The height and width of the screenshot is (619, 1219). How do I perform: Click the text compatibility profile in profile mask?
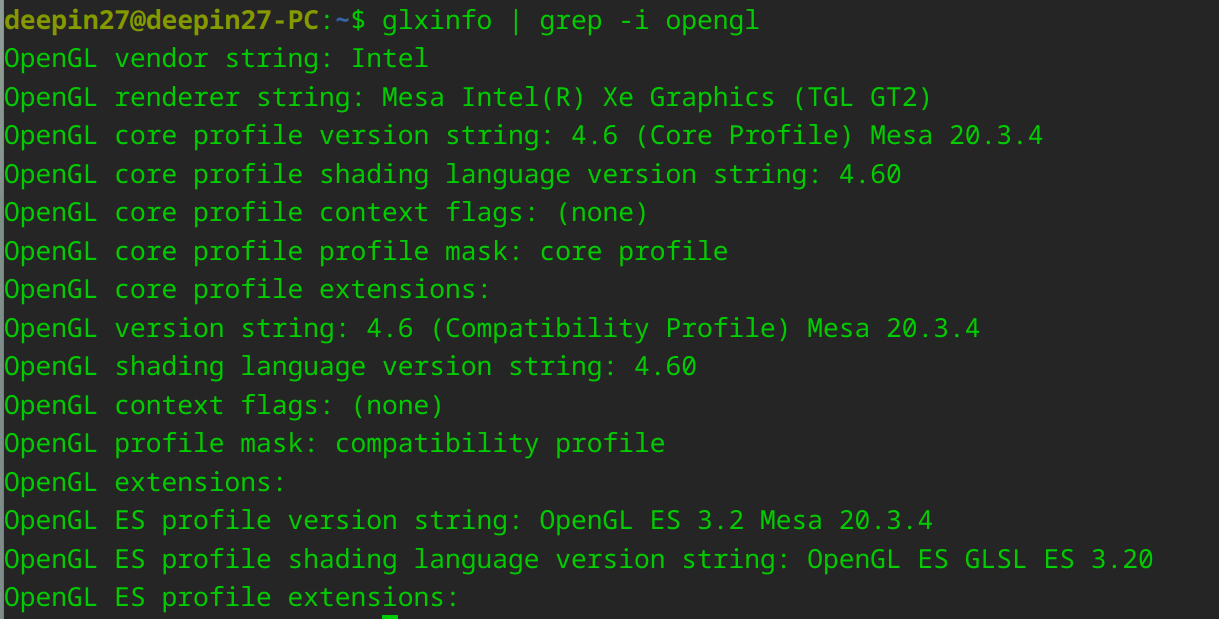[500, 443]
